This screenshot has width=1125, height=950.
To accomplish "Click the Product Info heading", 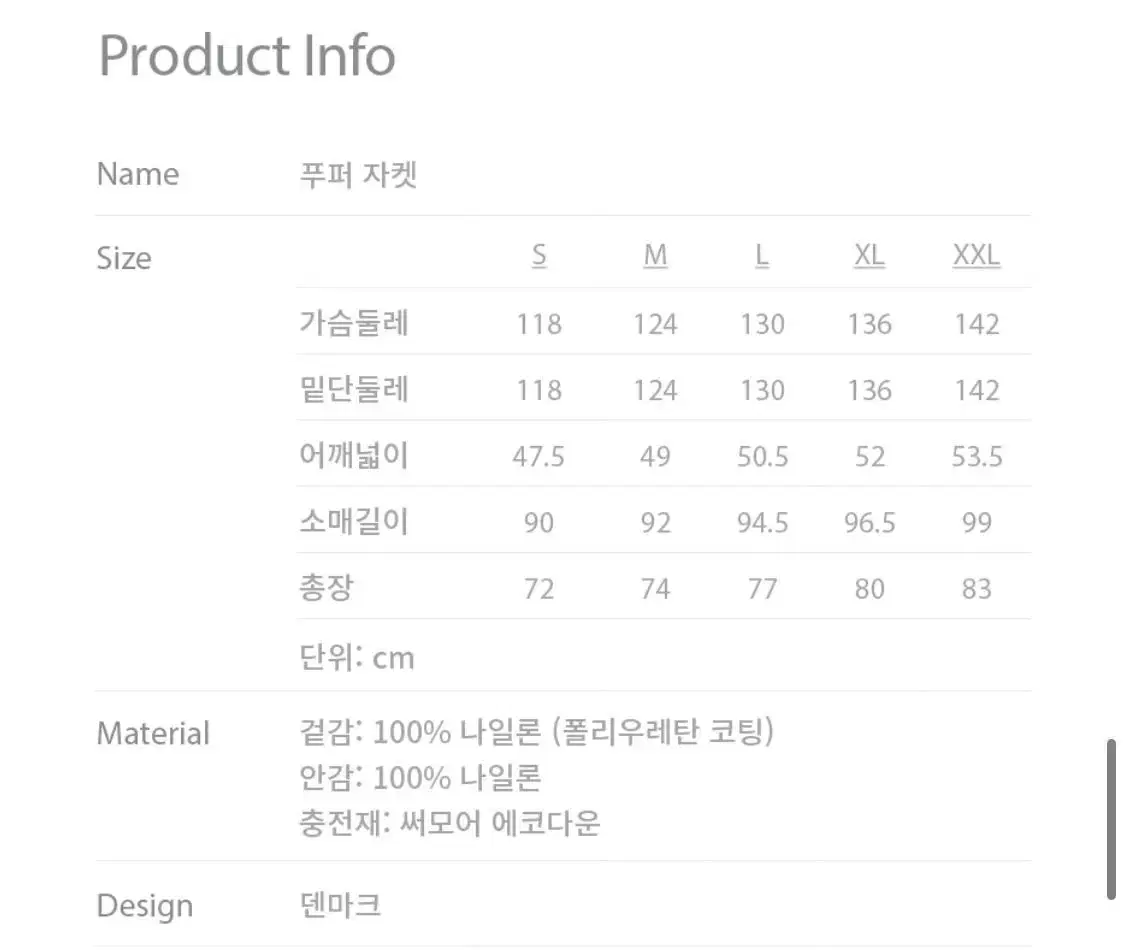I will [247, 55].
